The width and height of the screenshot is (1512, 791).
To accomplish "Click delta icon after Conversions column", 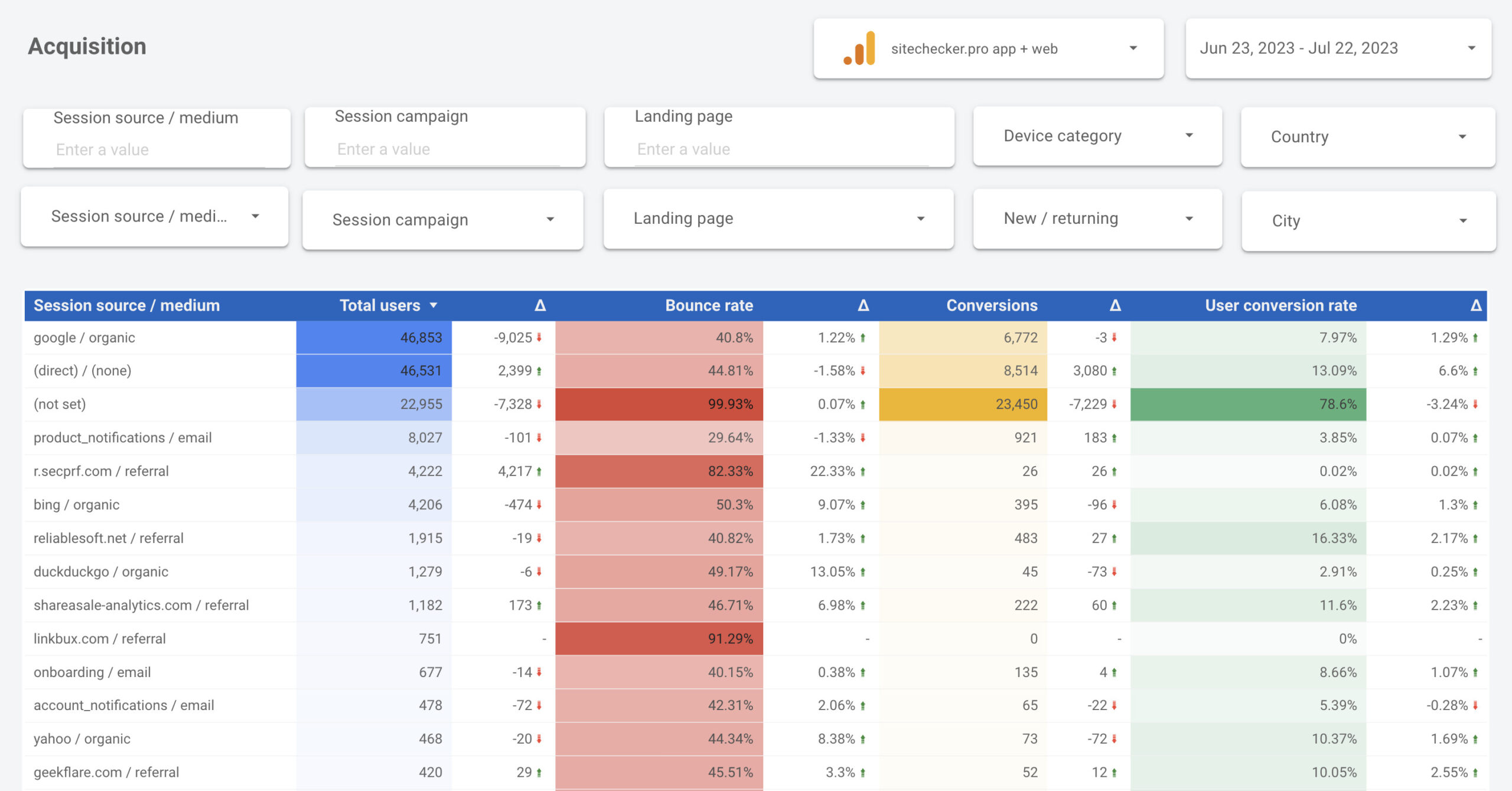I will tap(1115, 305).
